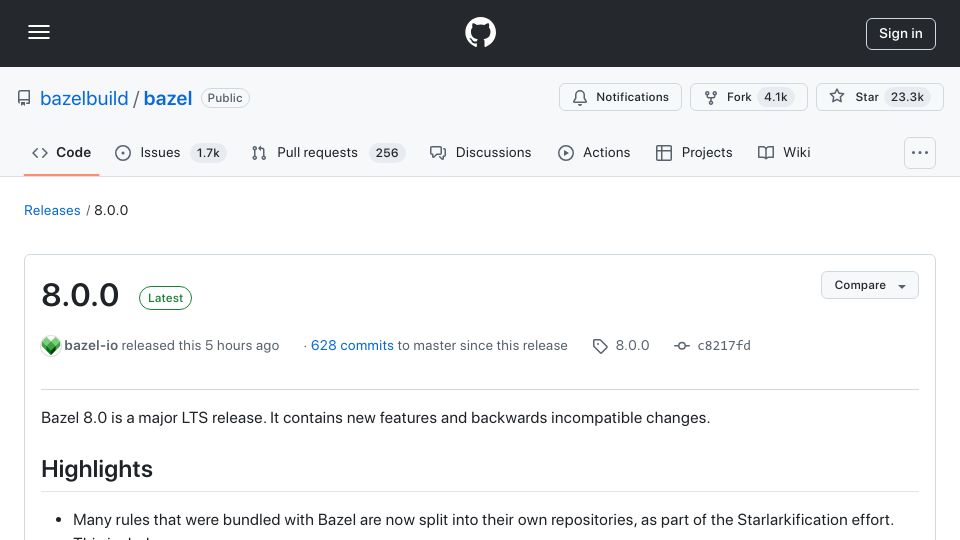Go back to Releases breadcrumb

52,211
